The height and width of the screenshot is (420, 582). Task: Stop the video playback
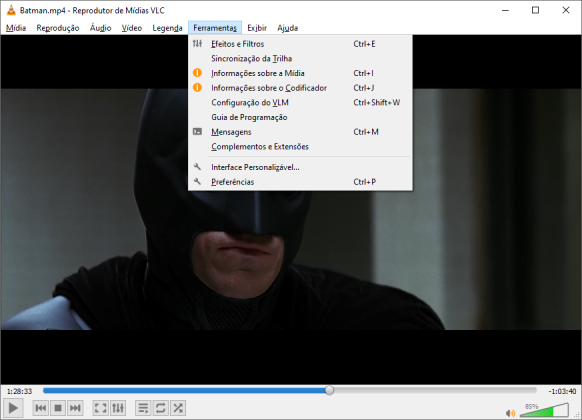pos(58,408)
